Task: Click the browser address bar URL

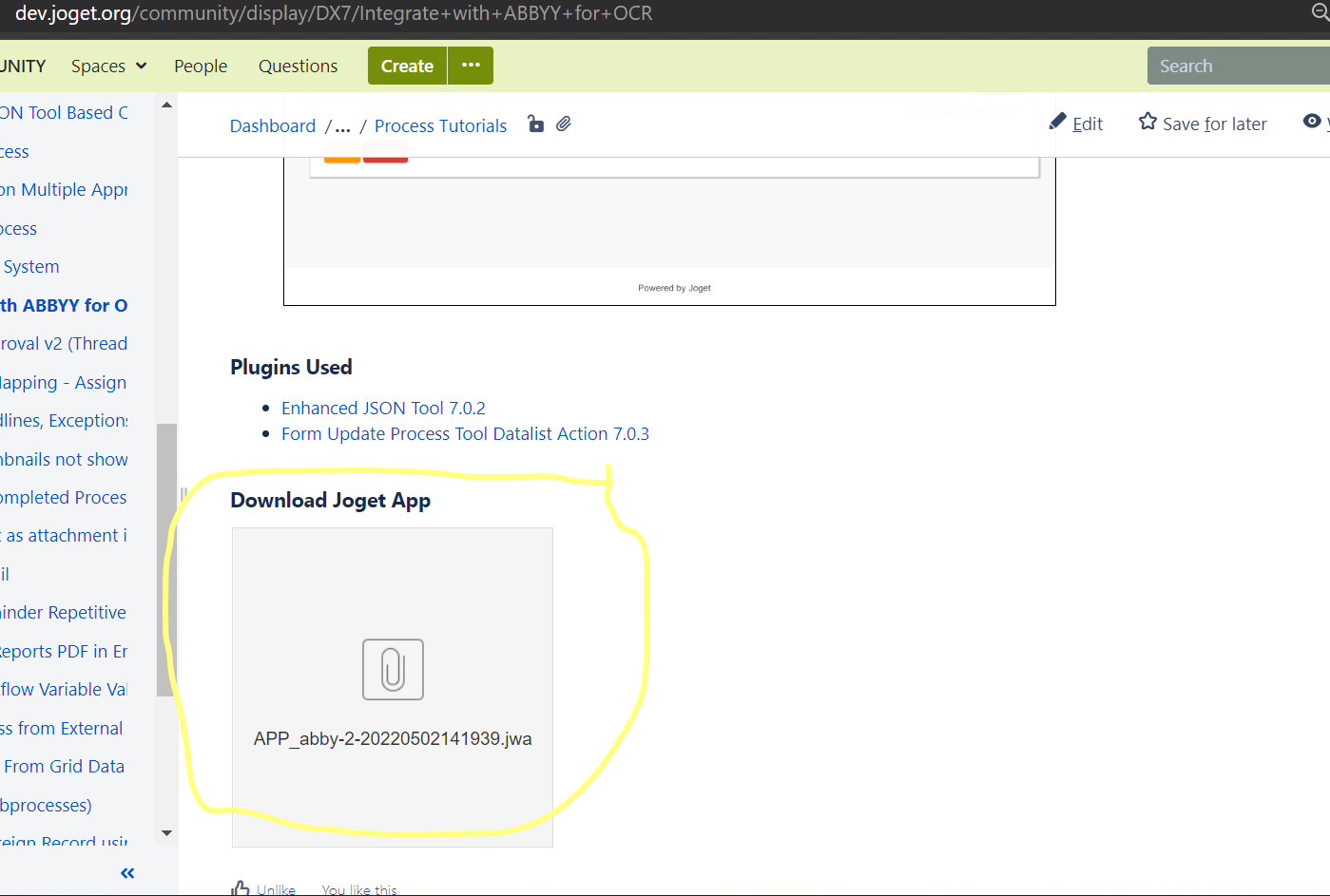Action: (x=334, y=13)
